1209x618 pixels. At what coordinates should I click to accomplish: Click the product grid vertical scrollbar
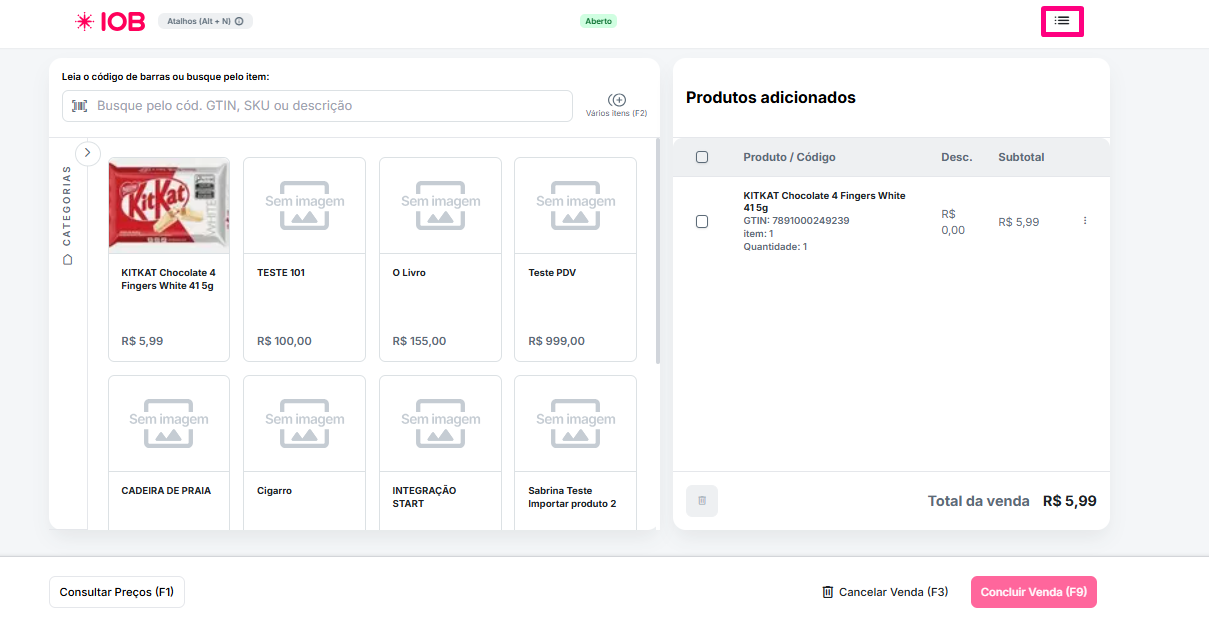click(x=657, y=250)
